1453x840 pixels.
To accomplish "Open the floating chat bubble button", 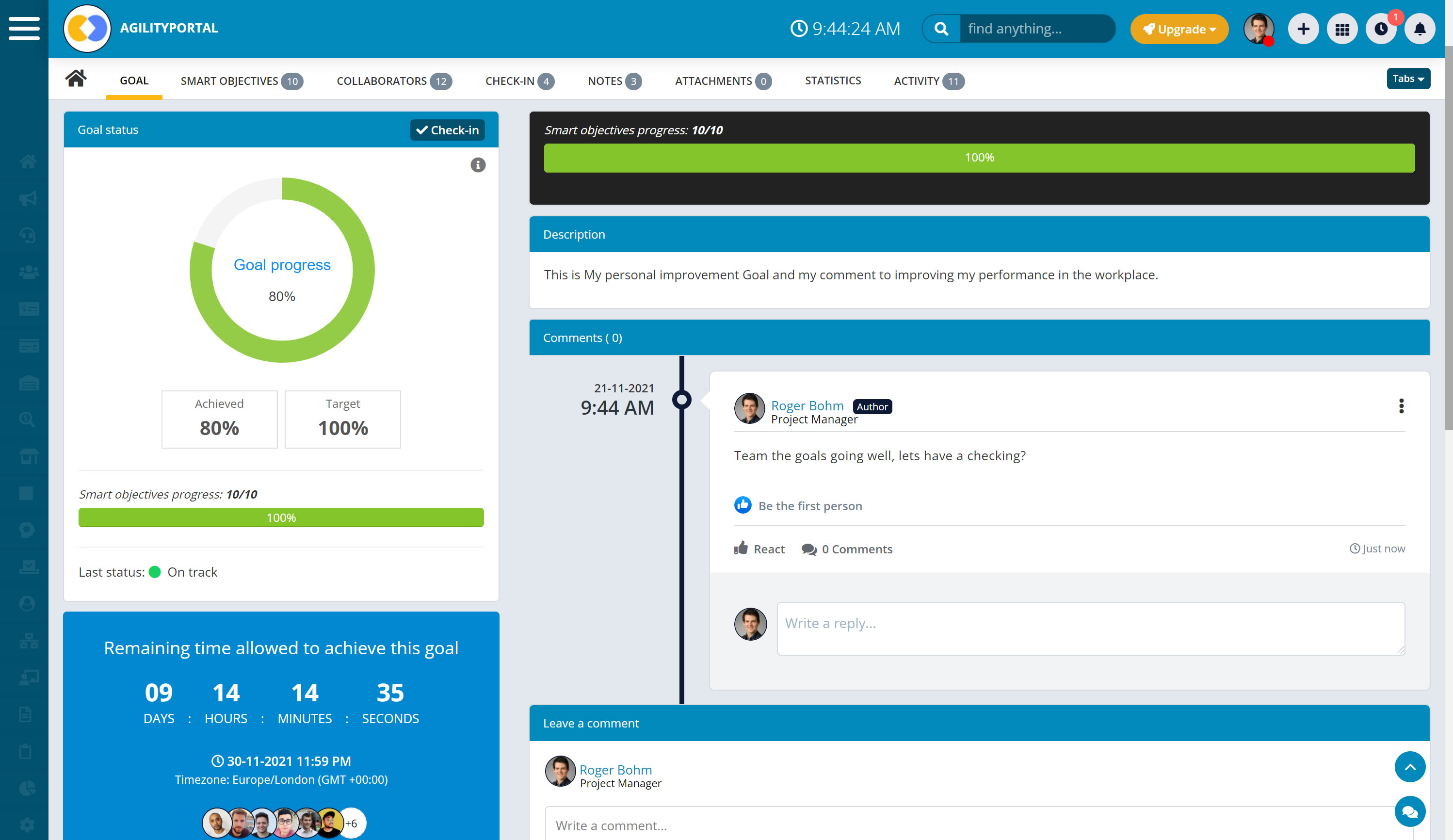I will [x=1410, y=812].
